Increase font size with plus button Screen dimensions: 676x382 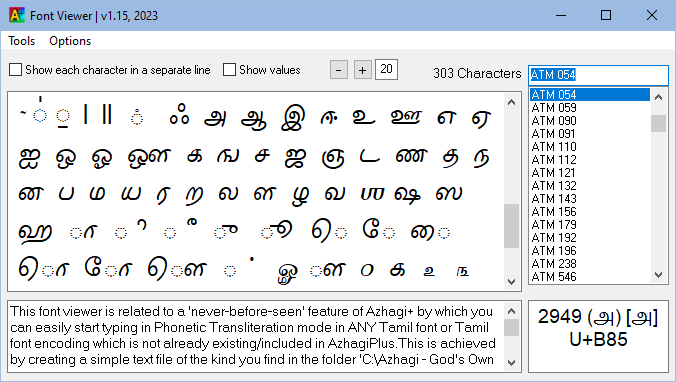363,70
